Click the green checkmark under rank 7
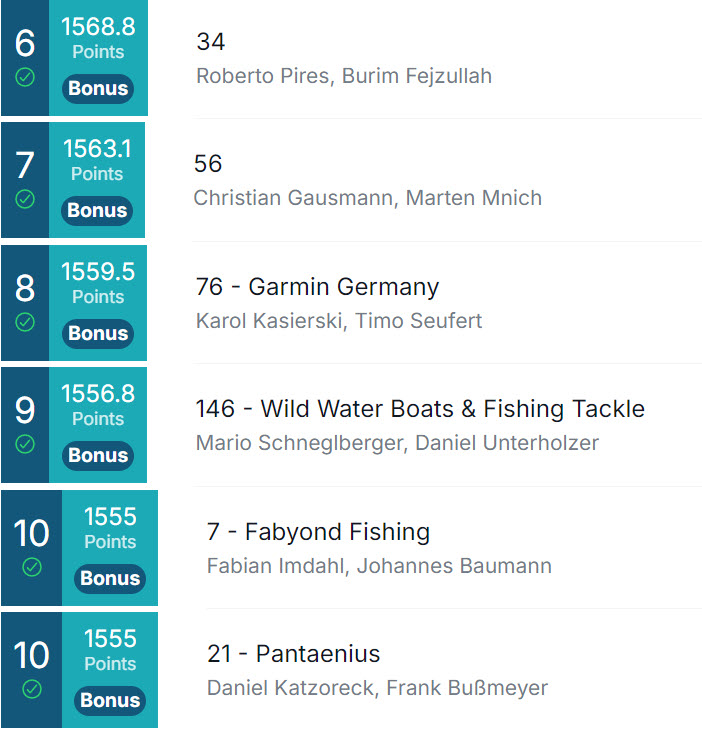 pyautogui.click(x=25, y=199)
